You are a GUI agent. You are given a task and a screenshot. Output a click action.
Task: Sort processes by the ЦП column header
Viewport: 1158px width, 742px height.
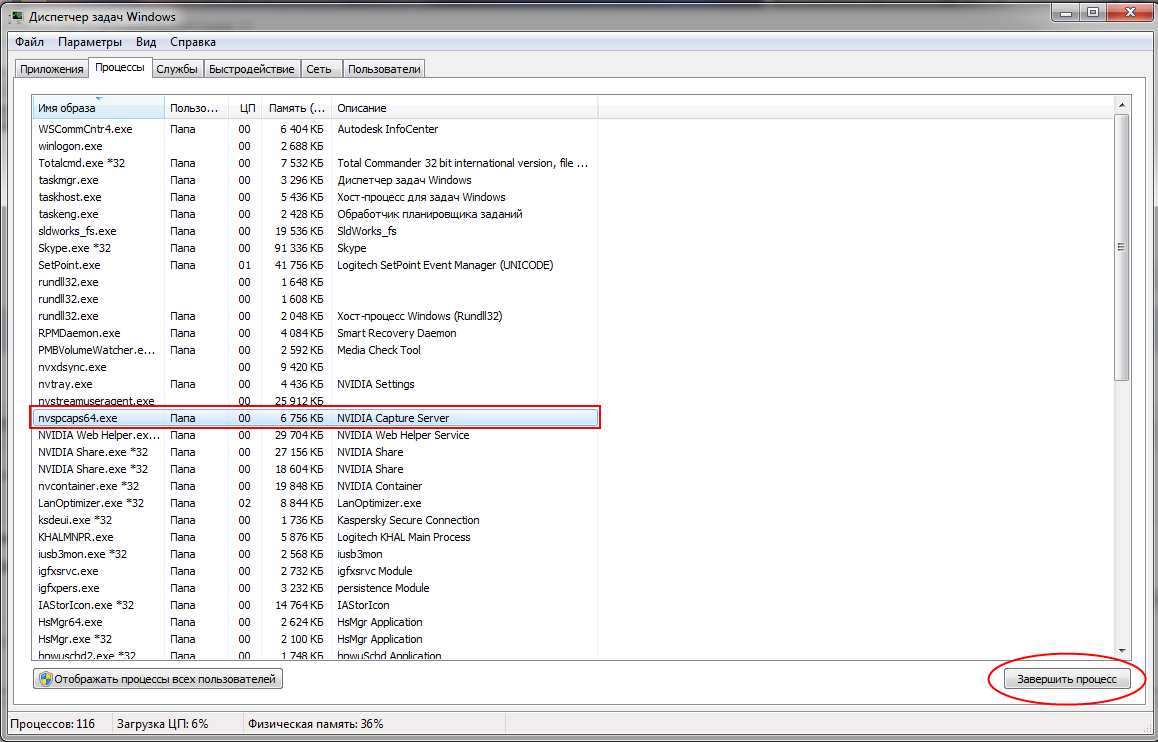[244, 108]
